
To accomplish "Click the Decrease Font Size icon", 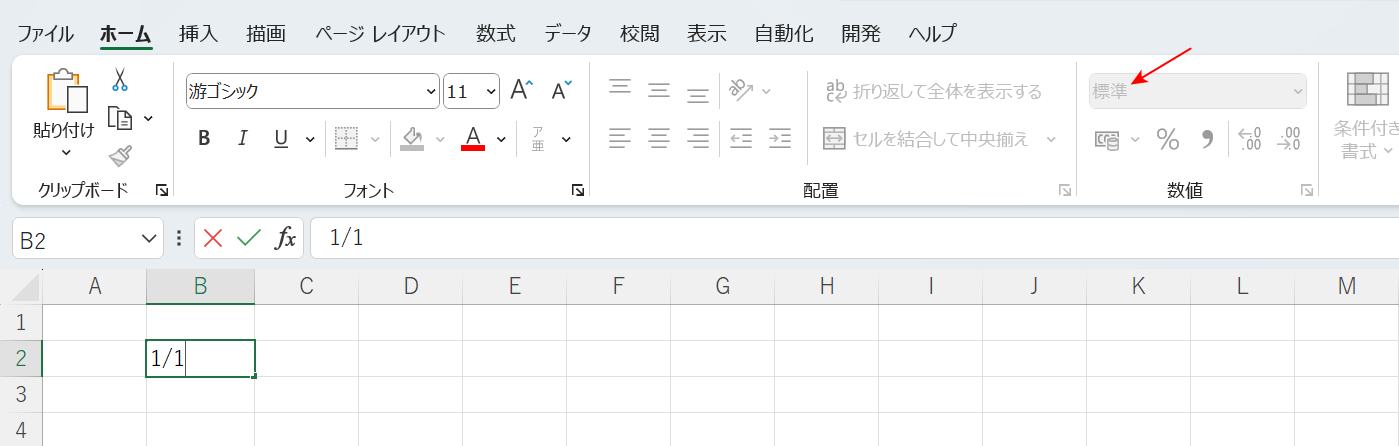I will (561, 91).
